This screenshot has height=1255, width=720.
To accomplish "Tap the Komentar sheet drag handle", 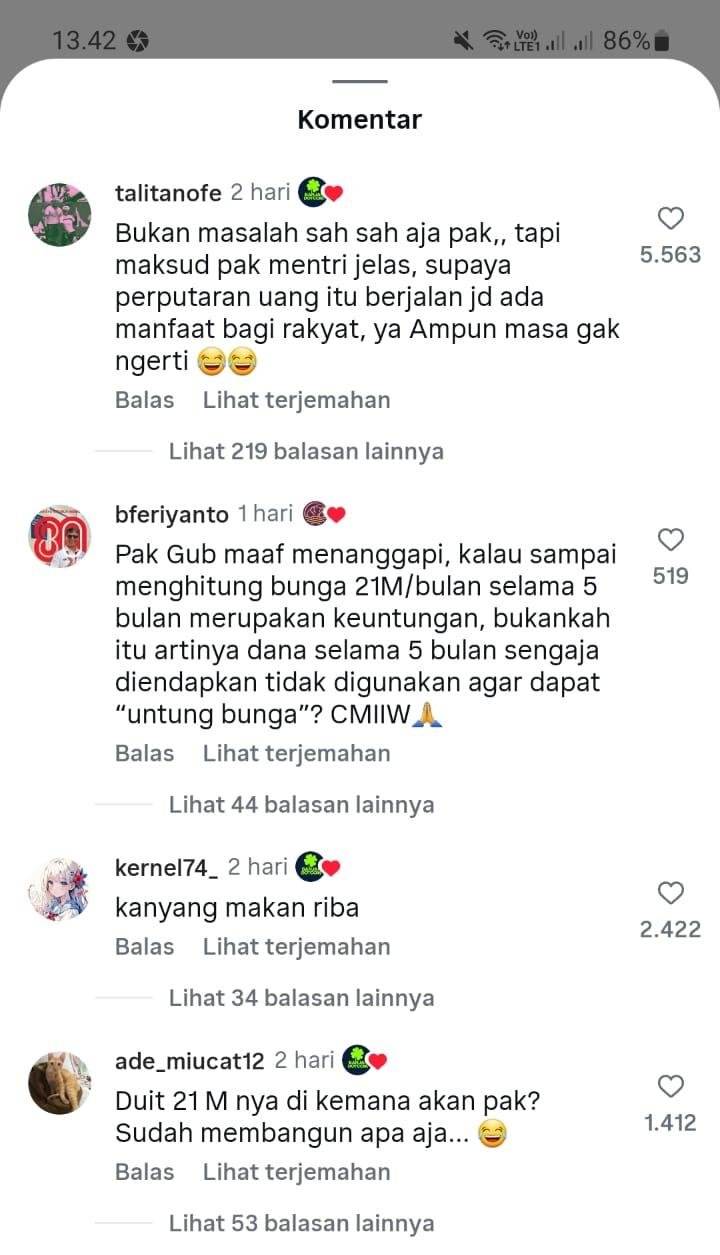I will coord(360,81).
